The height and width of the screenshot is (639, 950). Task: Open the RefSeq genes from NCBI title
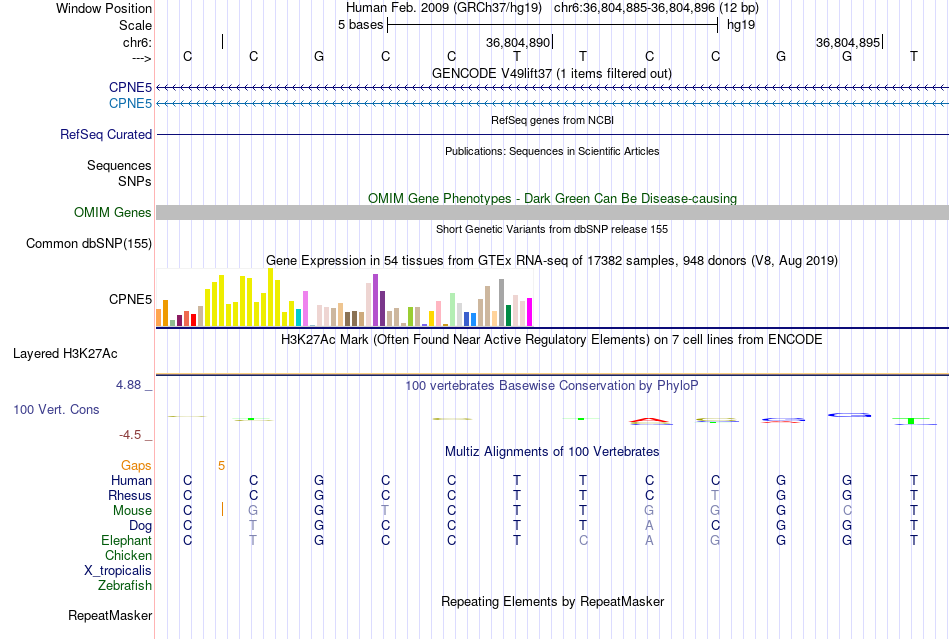click(552, 120)
